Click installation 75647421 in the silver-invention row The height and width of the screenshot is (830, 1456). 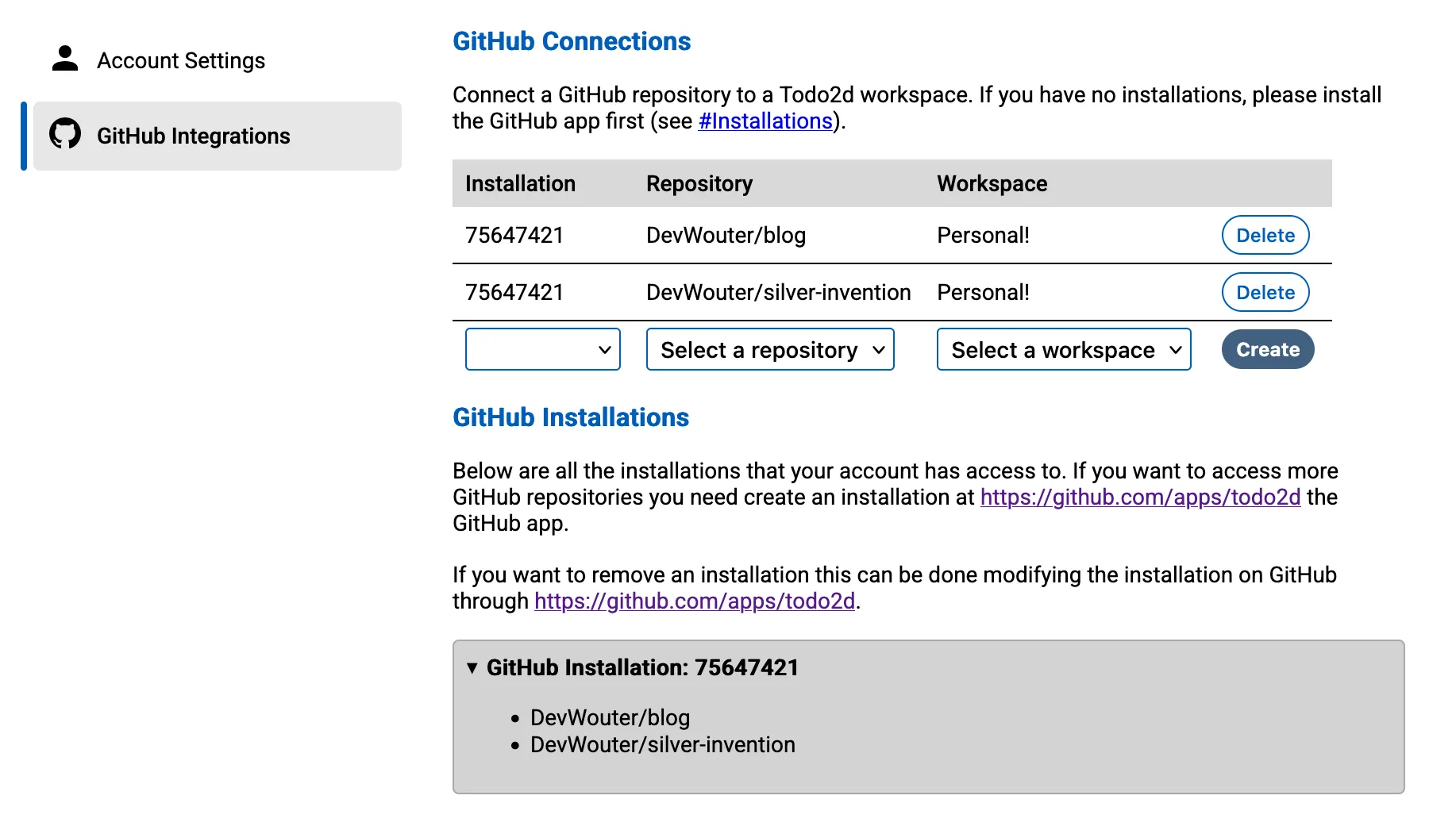514,292
